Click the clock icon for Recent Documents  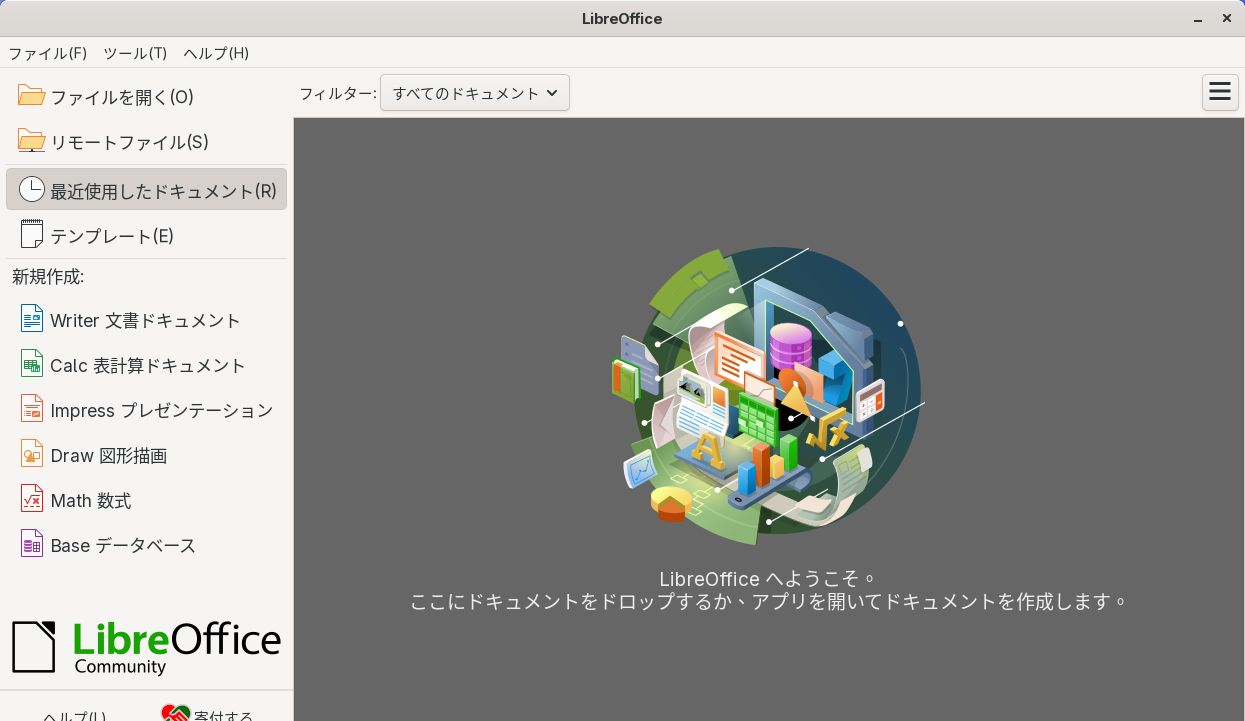[x=32, y=189]
